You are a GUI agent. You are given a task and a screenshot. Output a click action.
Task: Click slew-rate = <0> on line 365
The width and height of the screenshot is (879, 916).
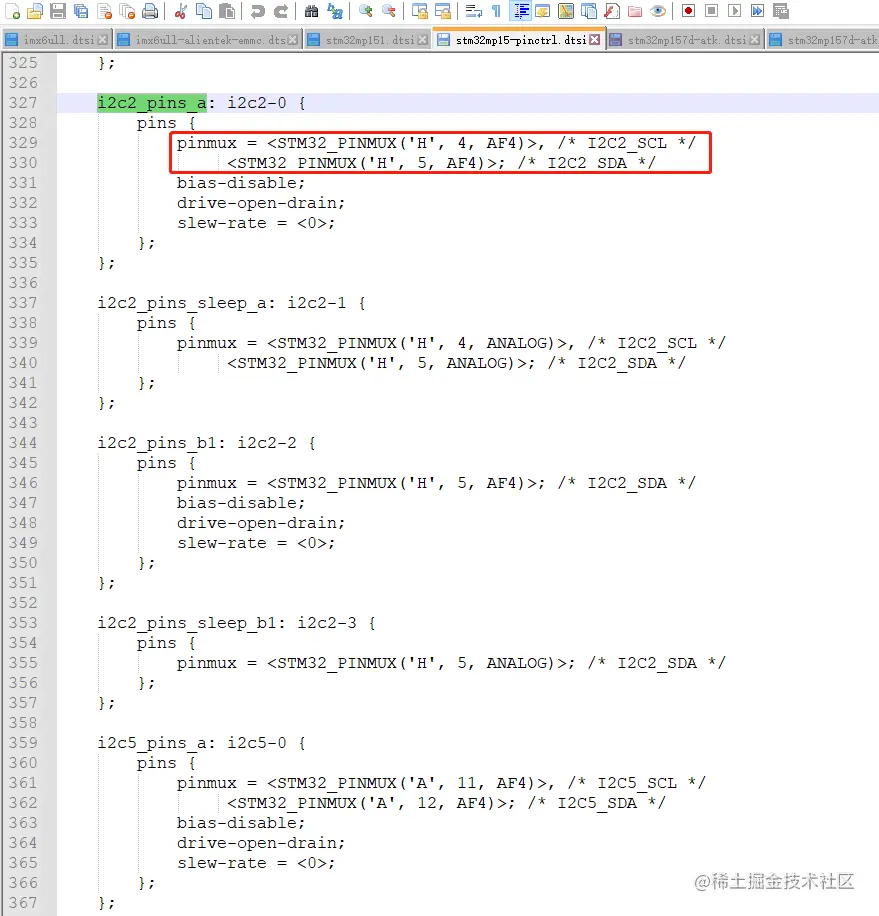(256, 863)
